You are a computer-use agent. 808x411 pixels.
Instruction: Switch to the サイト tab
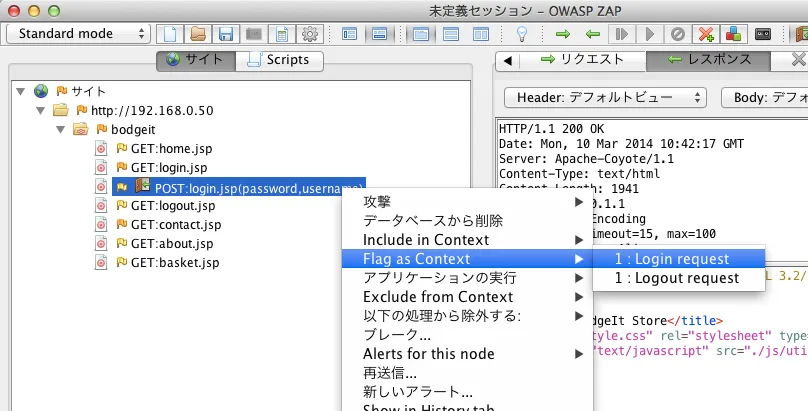(x=196, y=60)
